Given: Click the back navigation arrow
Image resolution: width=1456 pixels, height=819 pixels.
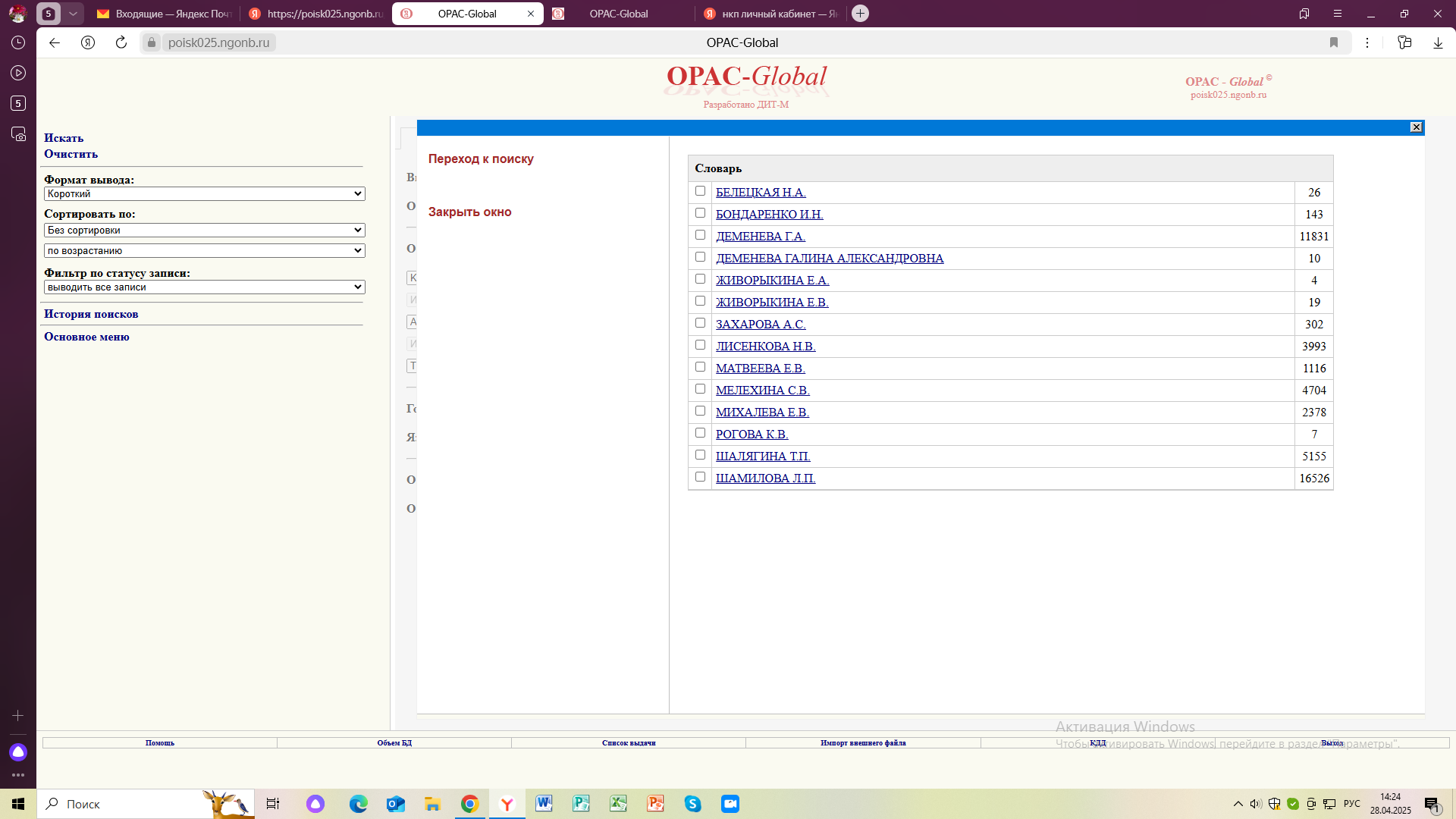Looking at the screenshot, I should point(55,42).
